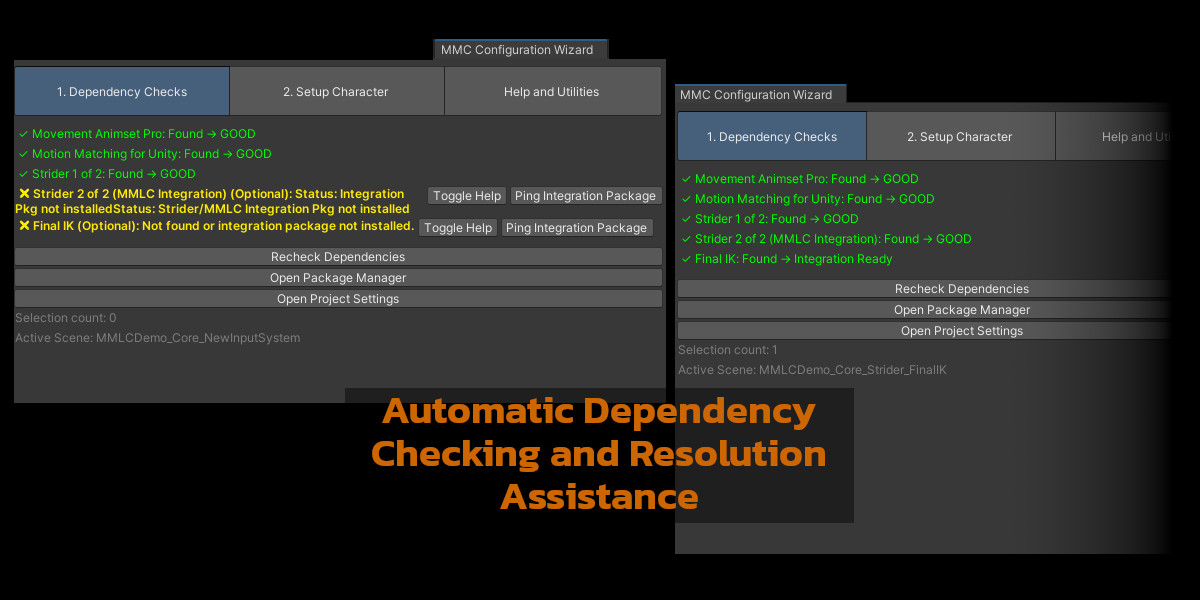Select Dependency Checks tab in right wizard window
Screen dimensions: 1200x600
(772, 136)
